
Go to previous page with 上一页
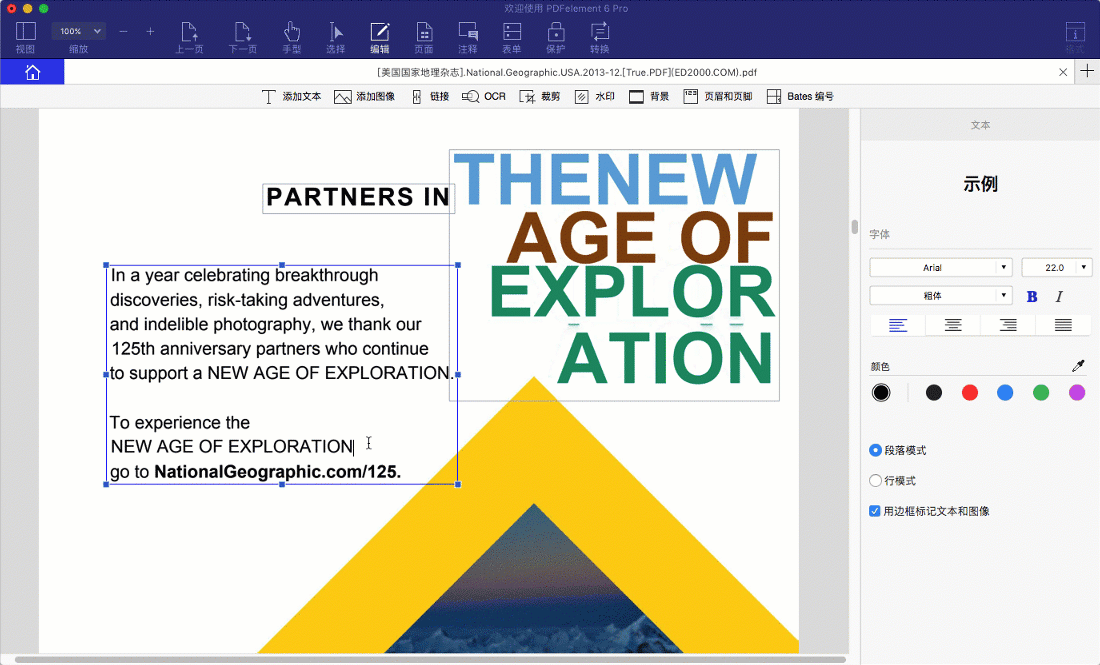tap(189, 37)
